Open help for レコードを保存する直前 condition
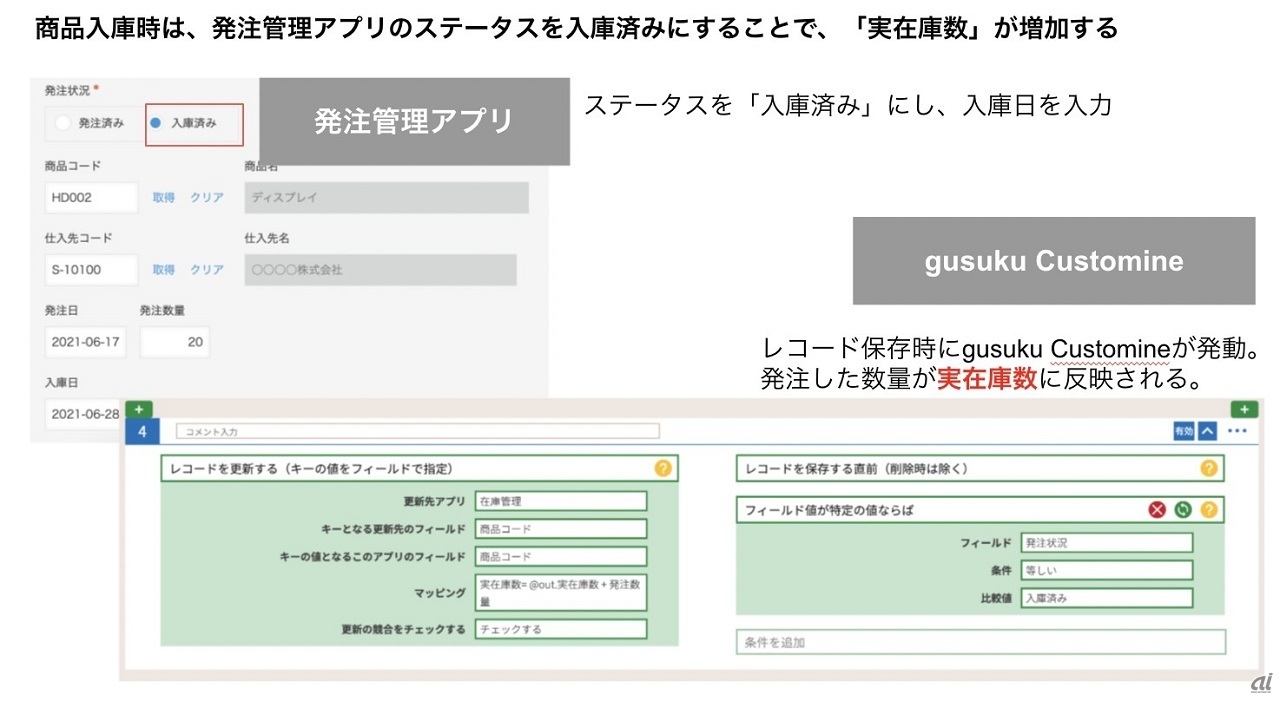This screenshot has width=1280, height=701. coord(1208,468)
